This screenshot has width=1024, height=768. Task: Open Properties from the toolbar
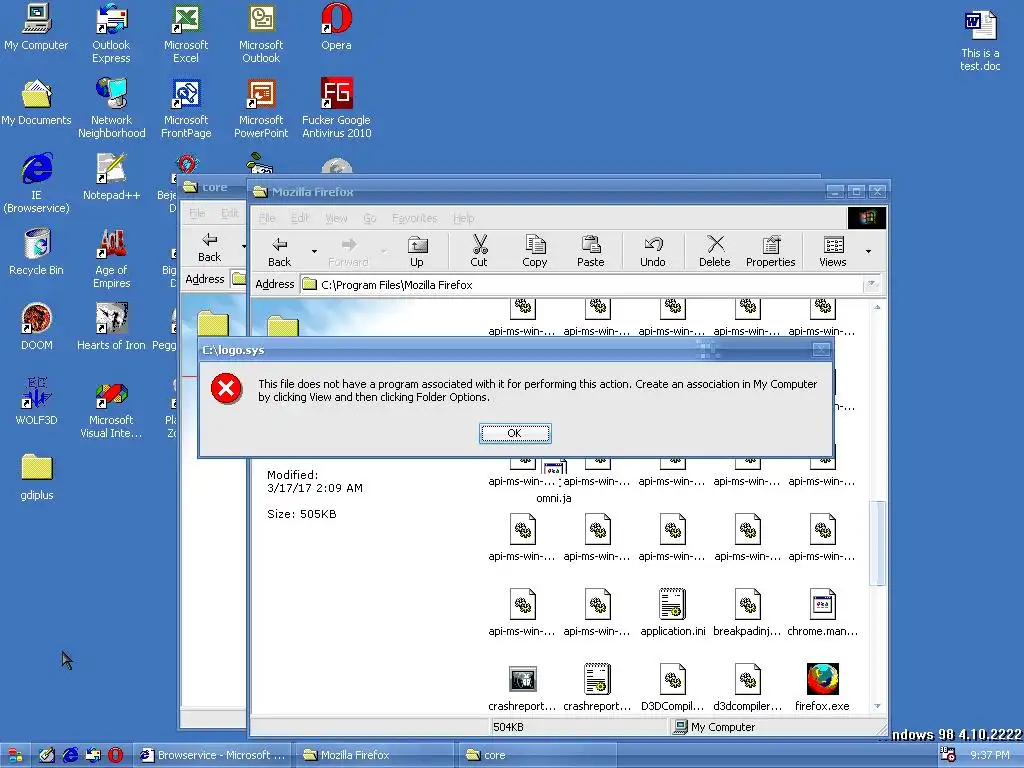point(771,251)
